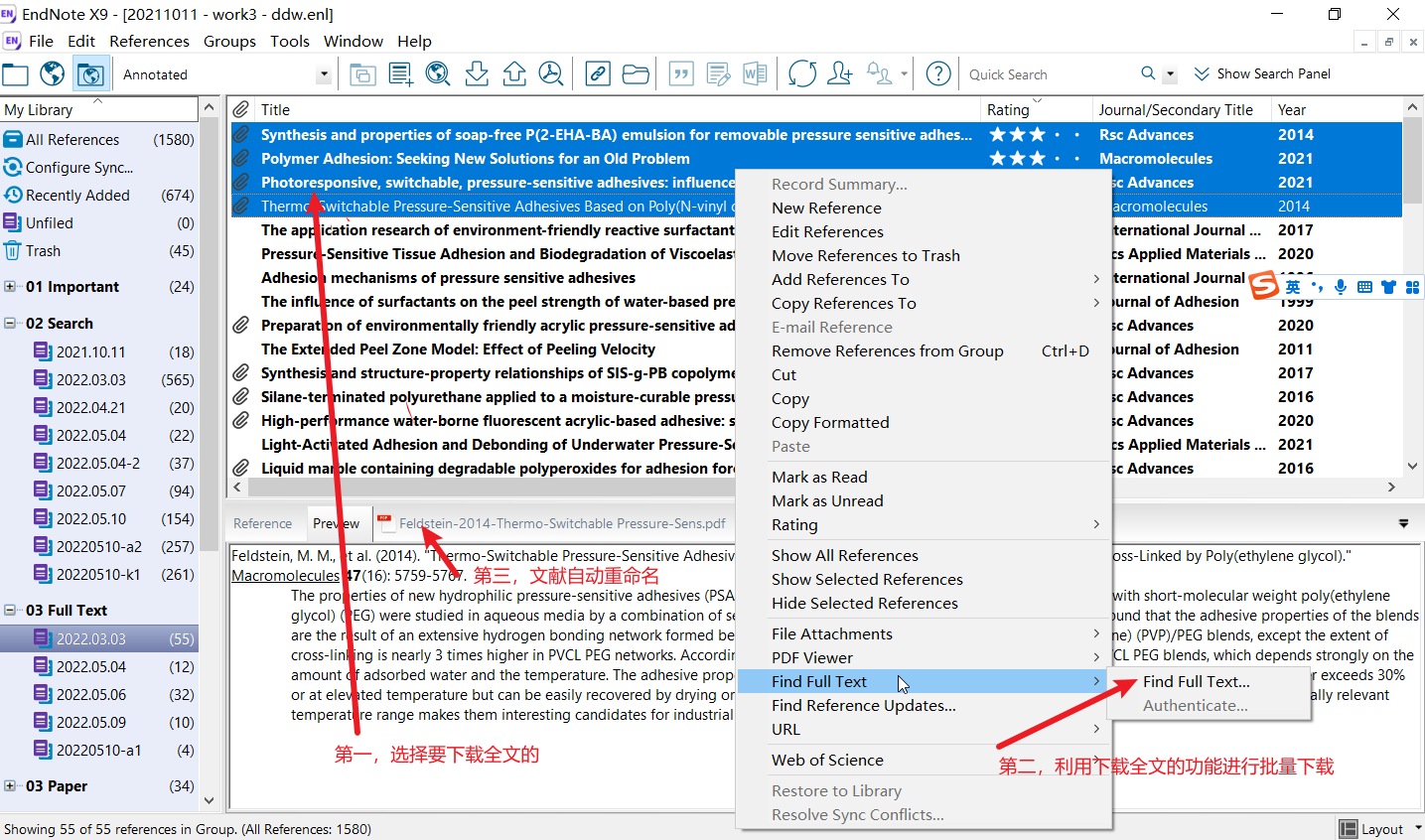The width and height of the screenshot is (1425, 840).
Task: Click the Open Link chain icon
Action: point(598,74)
